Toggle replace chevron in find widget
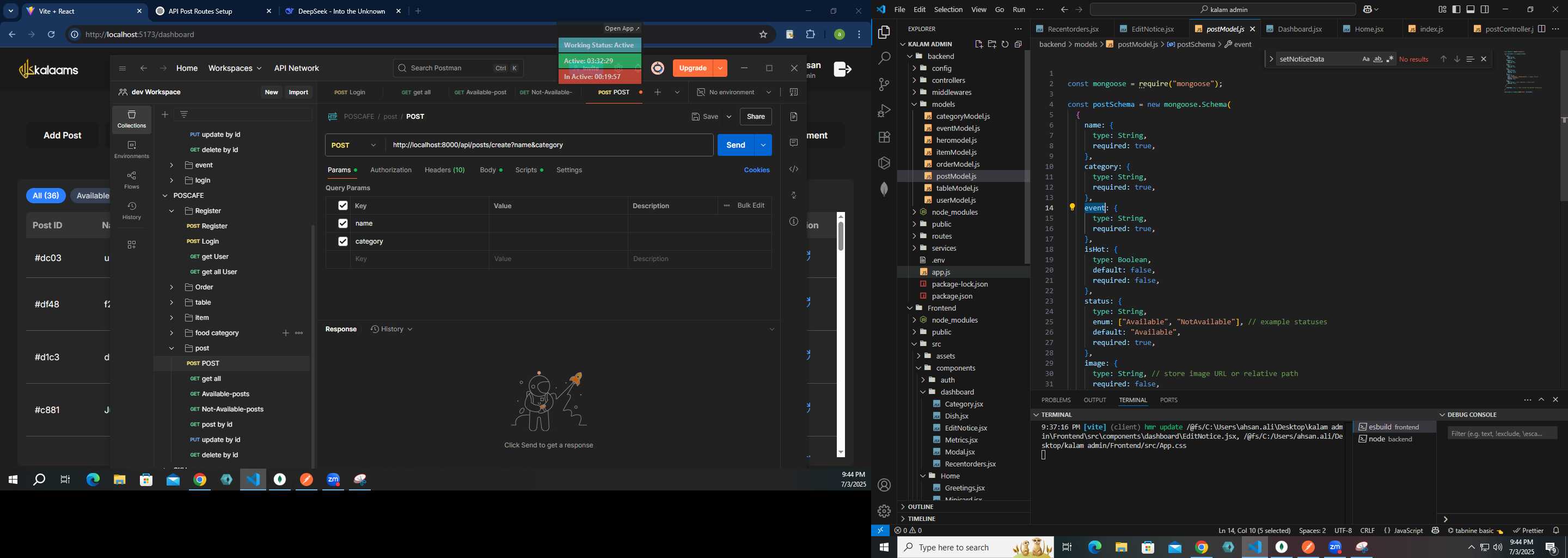 [1270, 59]
